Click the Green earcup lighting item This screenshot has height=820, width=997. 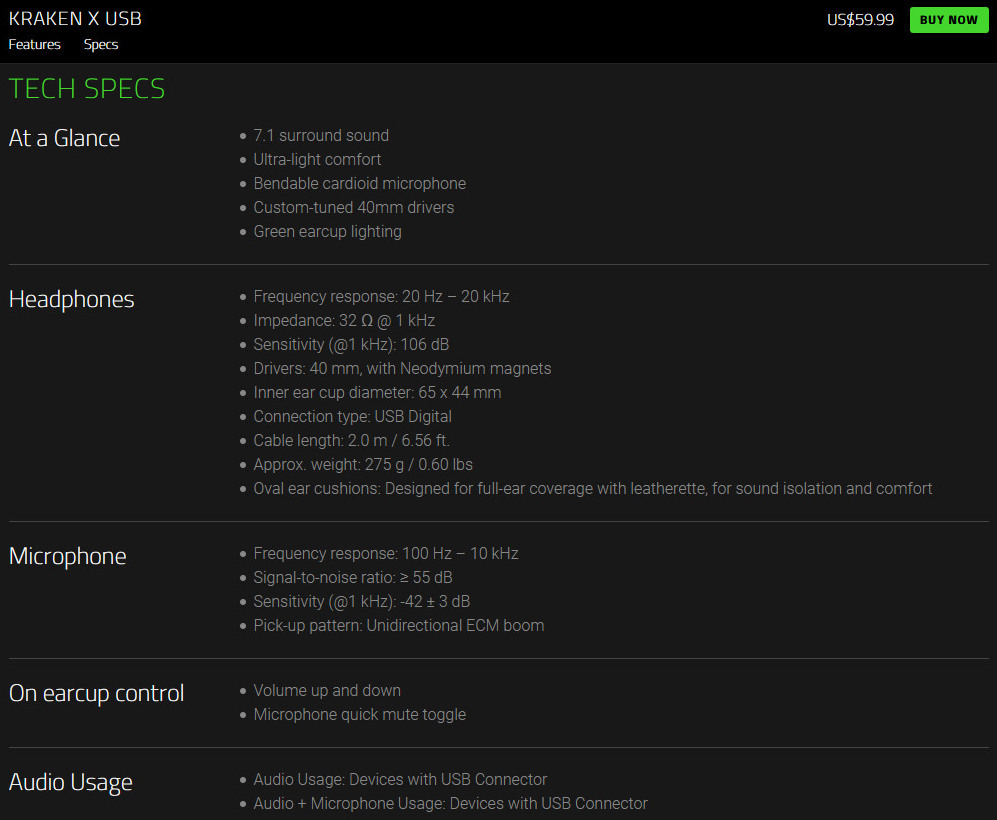point(327,232)
